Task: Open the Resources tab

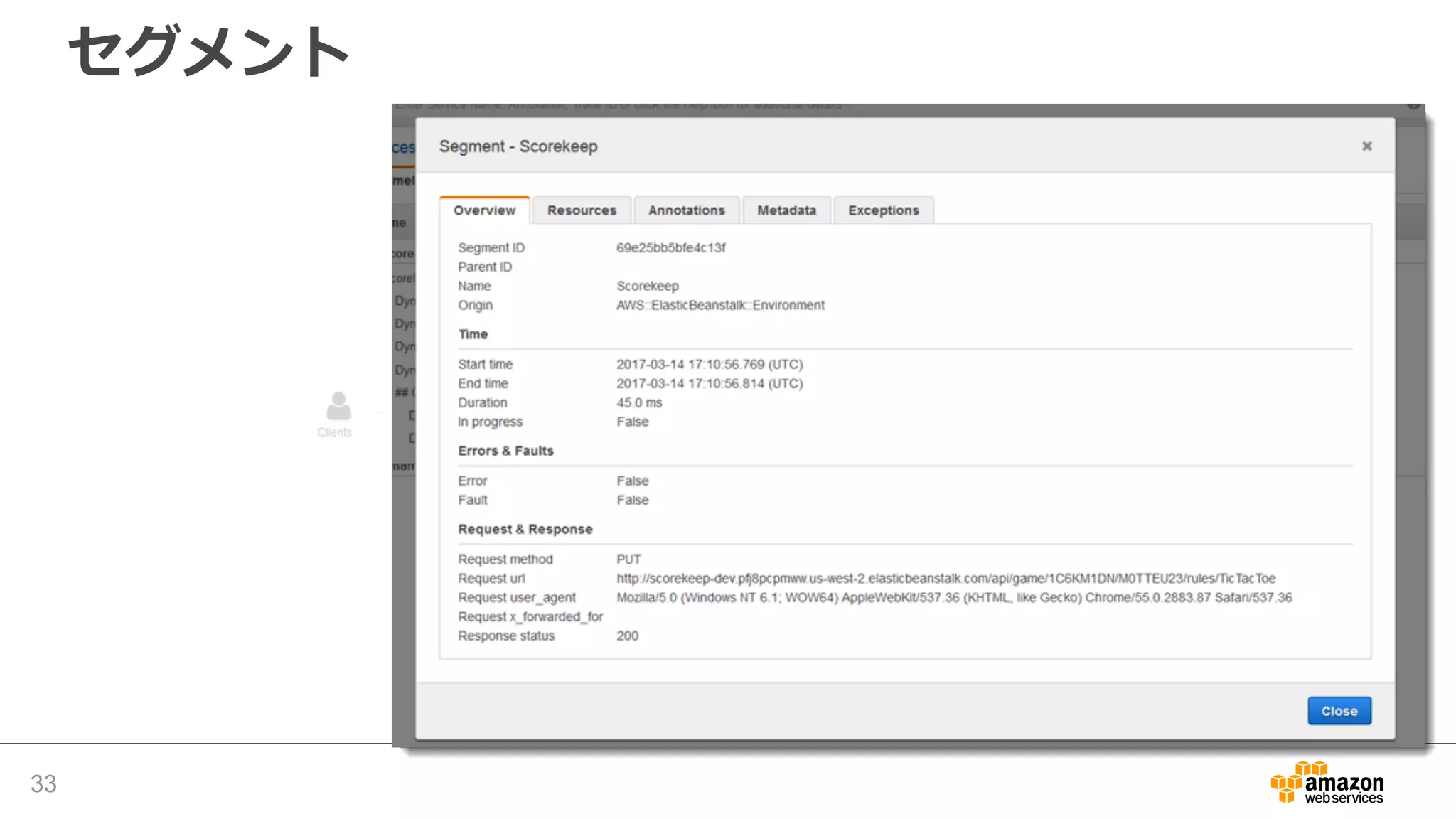Action: 582,210
